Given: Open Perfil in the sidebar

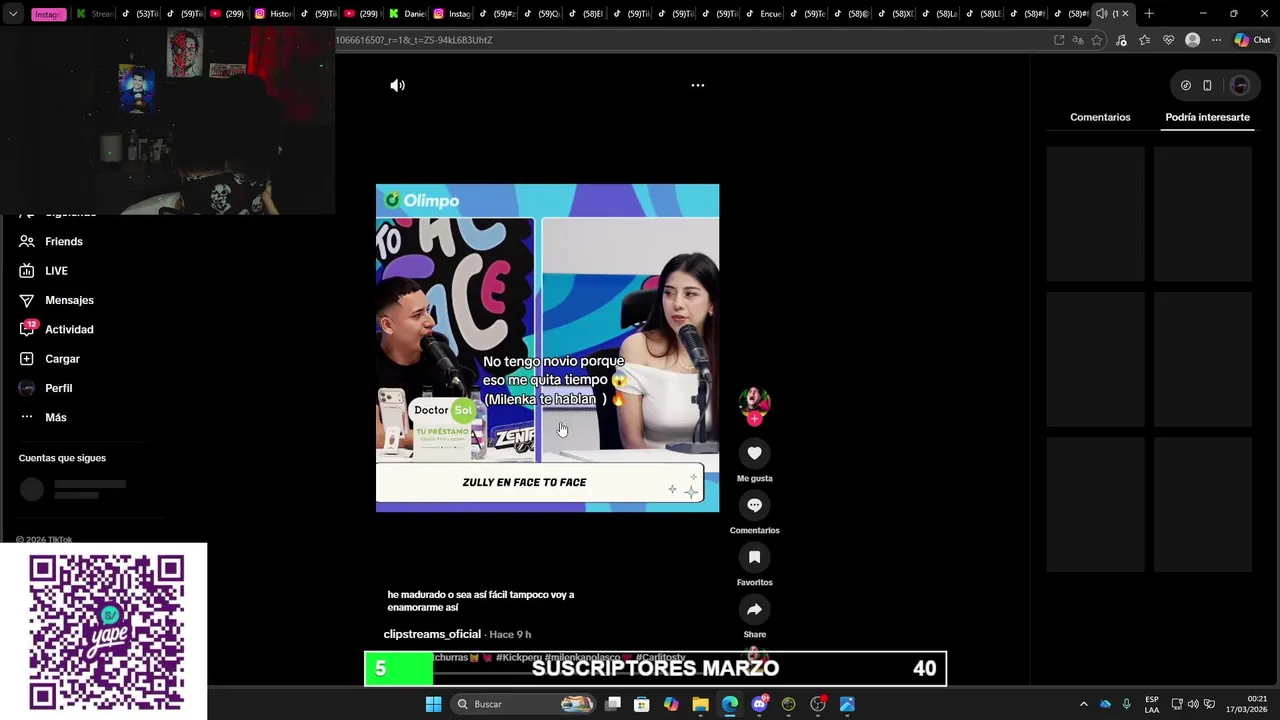Looking at the screenshot, I should (58, 388).
